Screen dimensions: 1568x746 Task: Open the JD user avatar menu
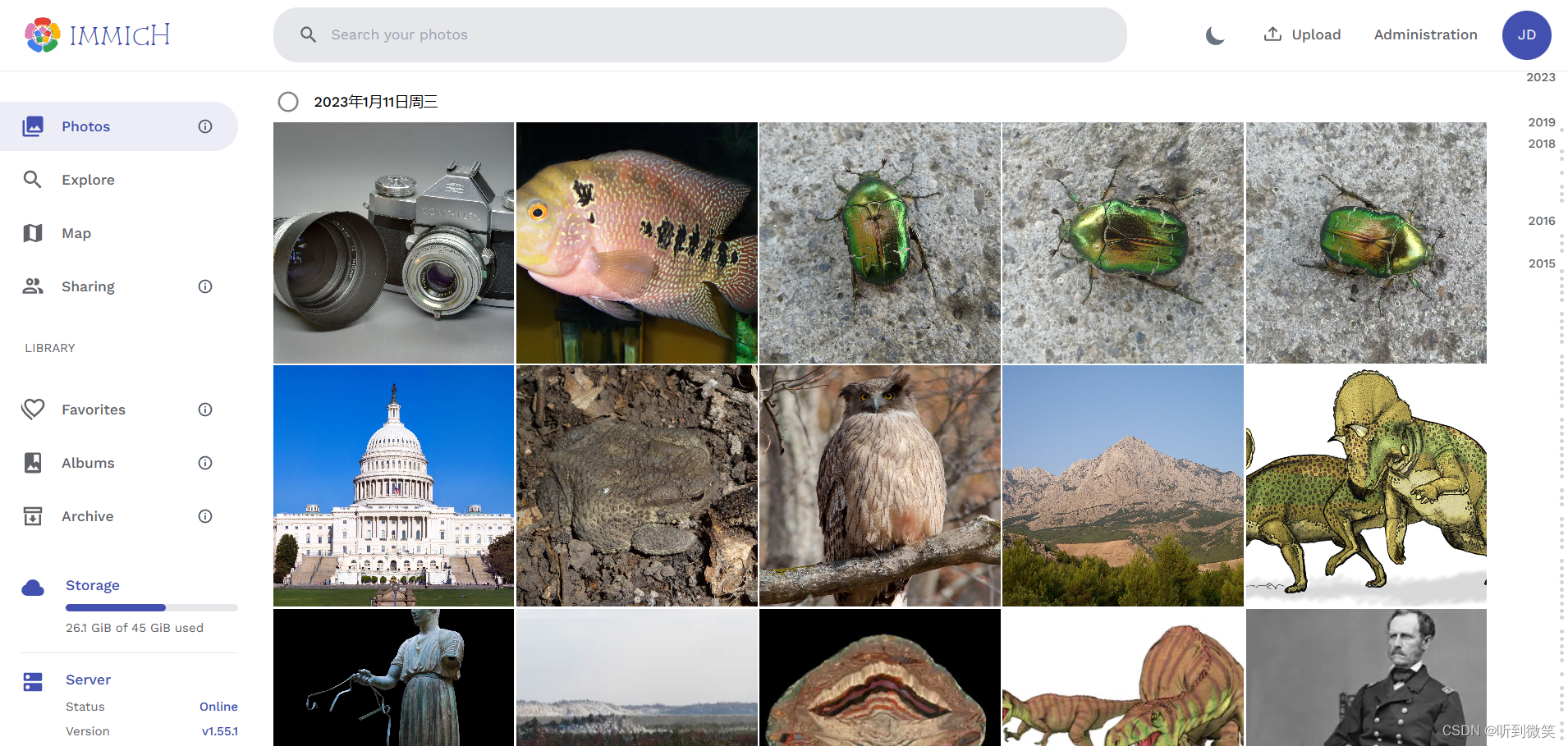tap(1526, 34)
